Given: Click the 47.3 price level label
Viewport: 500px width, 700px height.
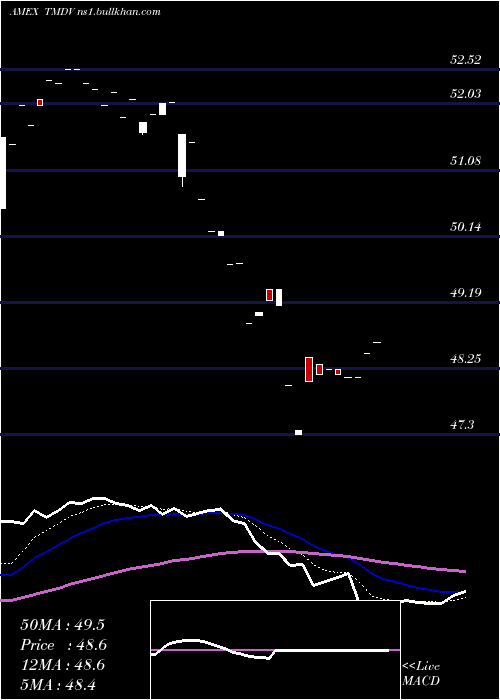Looking at the screenshot, I should coord(462,425).
